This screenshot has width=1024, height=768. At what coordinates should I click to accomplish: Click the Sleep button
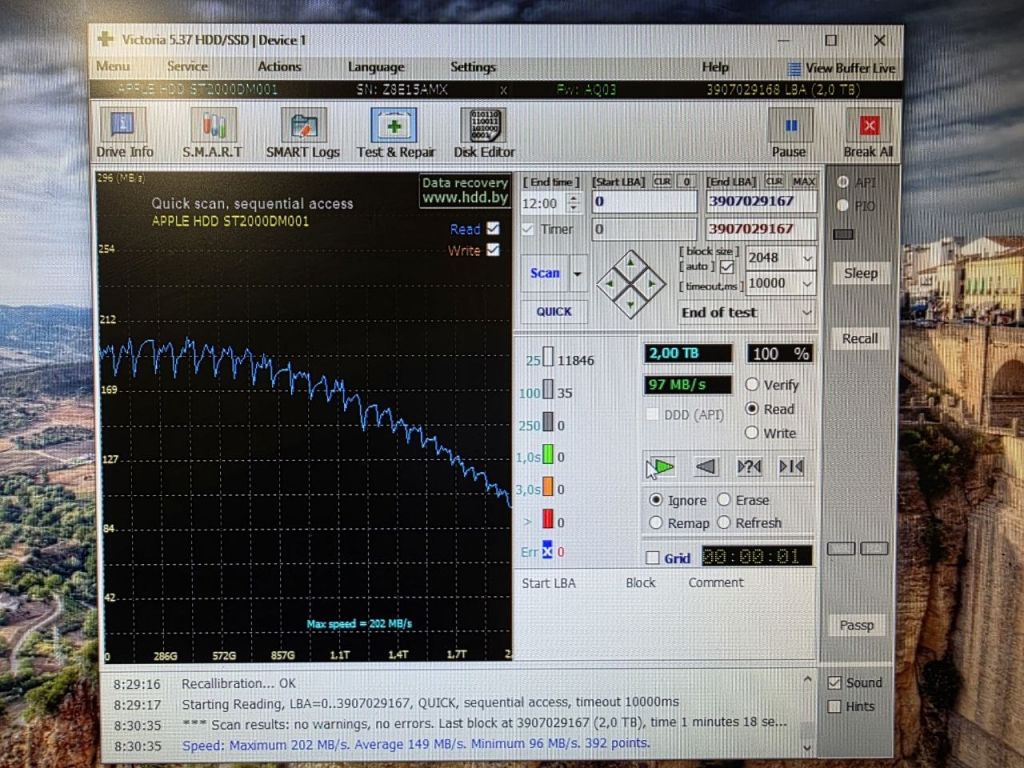pyautogui.click(x=861, y=273)
